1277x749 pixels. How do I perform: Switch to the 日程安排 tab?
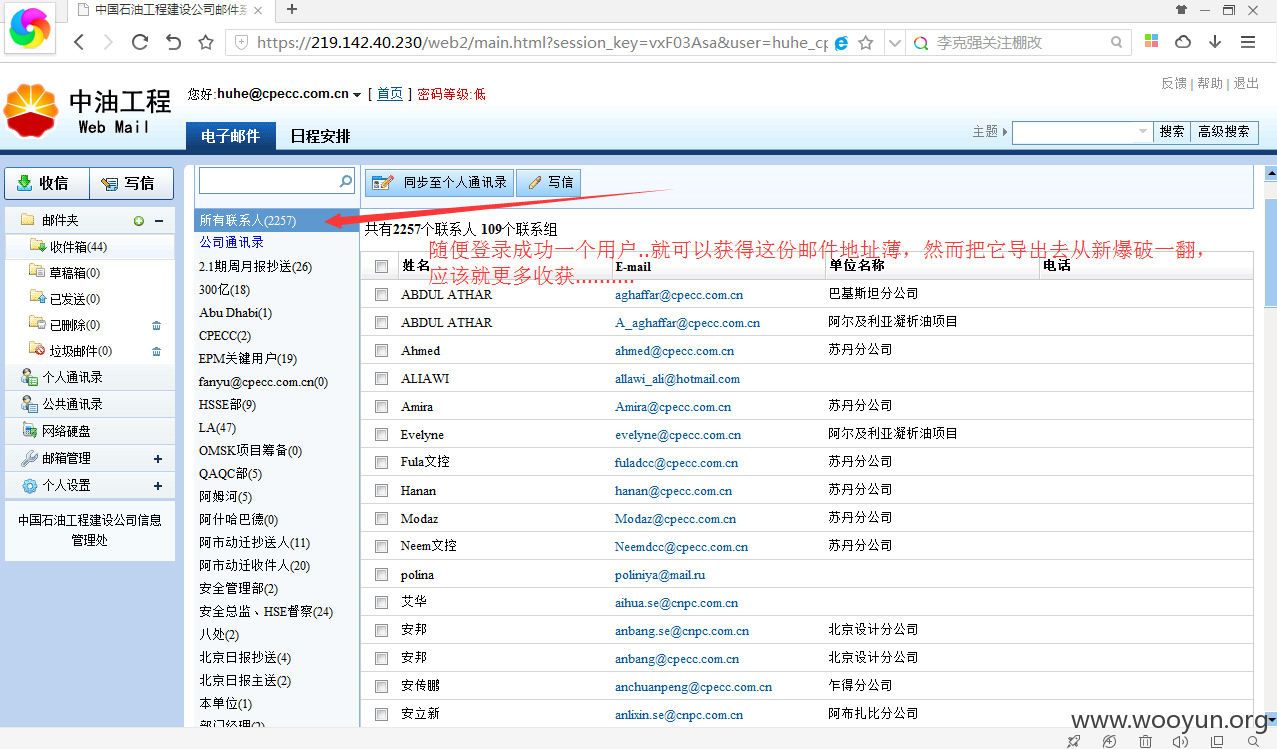(x=320, y=136)
